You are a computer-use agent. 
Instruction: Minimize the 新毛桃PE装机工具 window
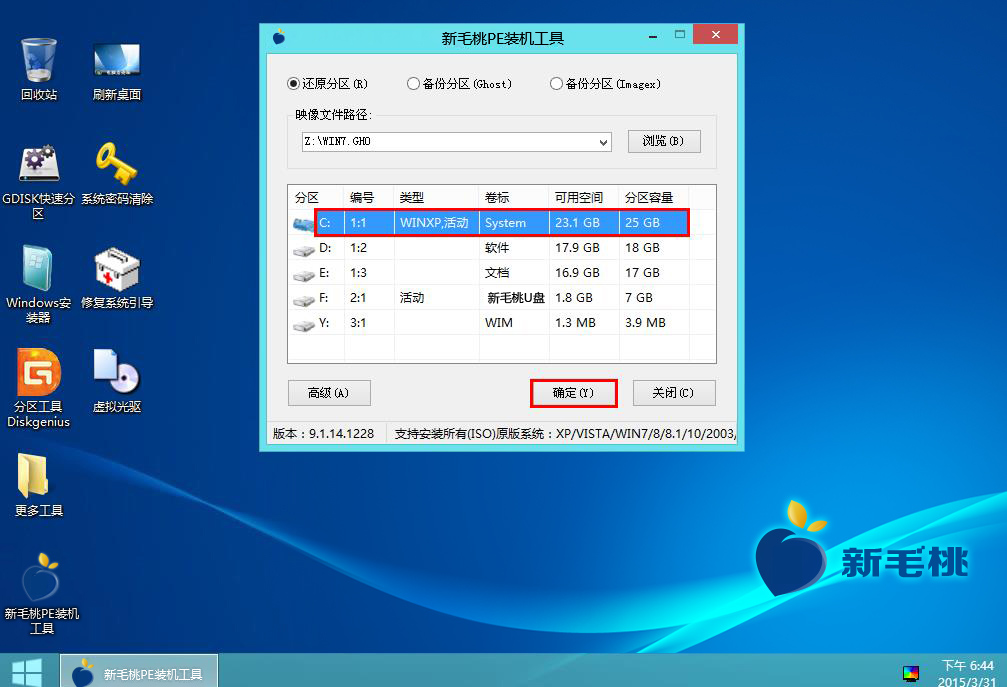(x=653, y=35)
